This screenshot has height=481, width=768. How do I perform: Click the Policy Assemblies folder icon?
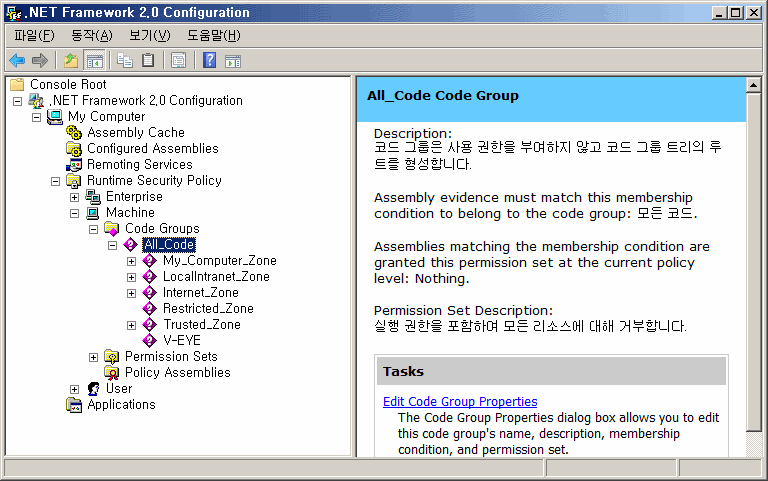pos(112,373)
